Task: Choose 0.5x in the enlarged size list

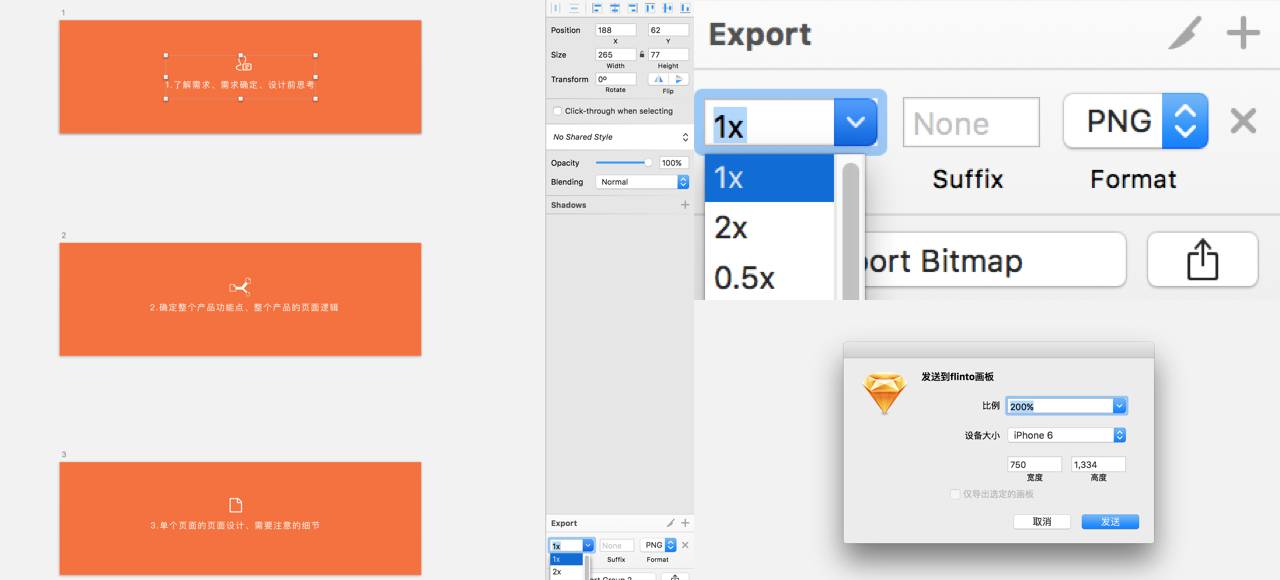Action: [x=769, y=277]
